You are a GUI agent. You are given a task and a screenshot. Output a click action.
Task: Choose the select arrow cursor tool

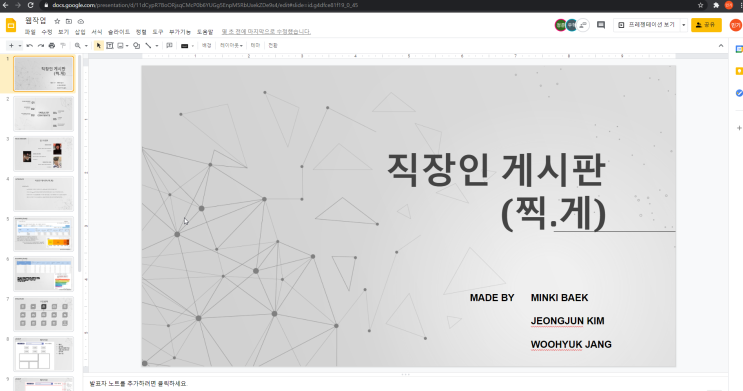[99, 45]
